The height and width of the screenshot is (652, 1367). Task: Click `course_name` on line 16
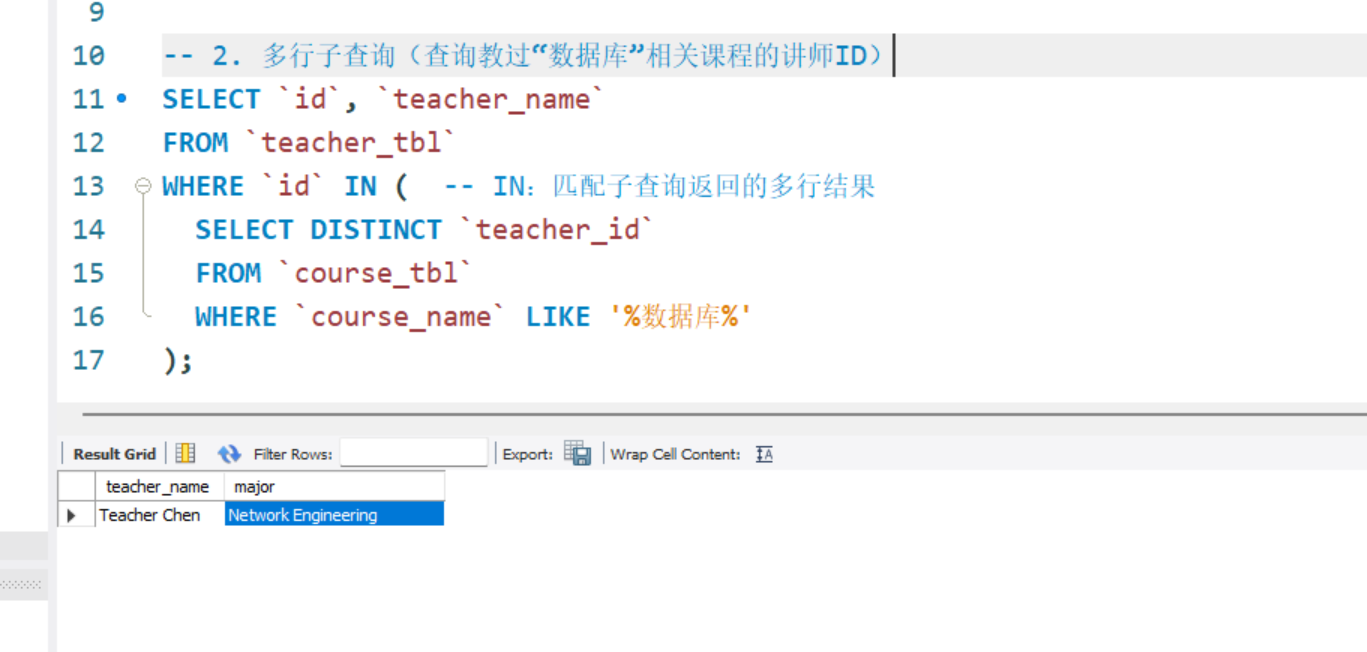point(401,316)
